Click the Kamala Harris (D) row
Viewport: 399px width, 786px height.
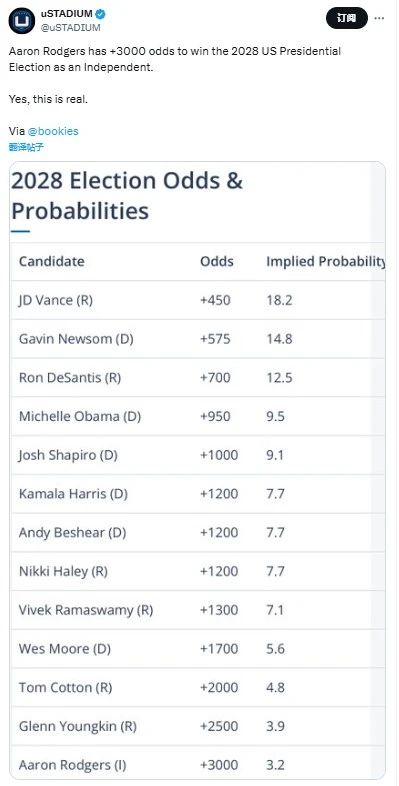pos(197,494)
